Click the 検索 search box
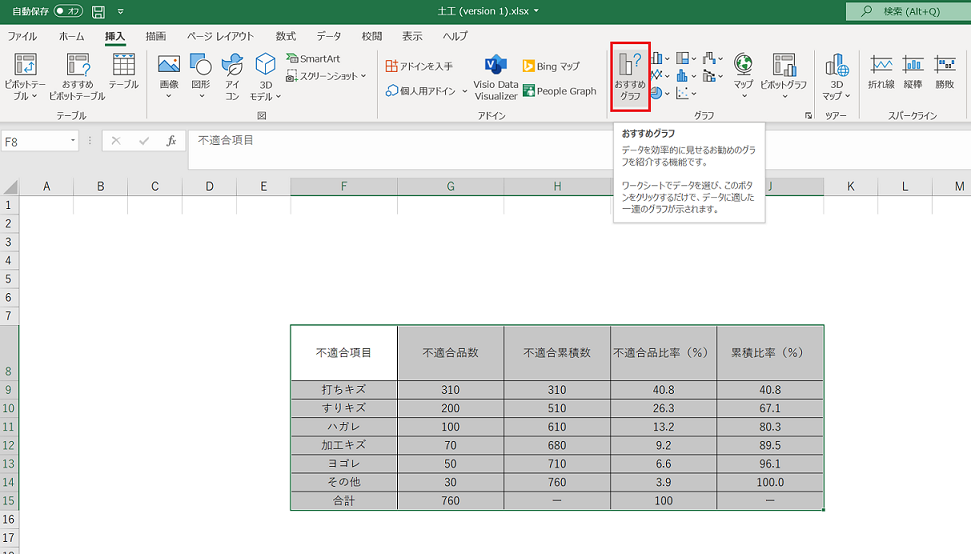This screenshot has height=554, width=971. 907,11
